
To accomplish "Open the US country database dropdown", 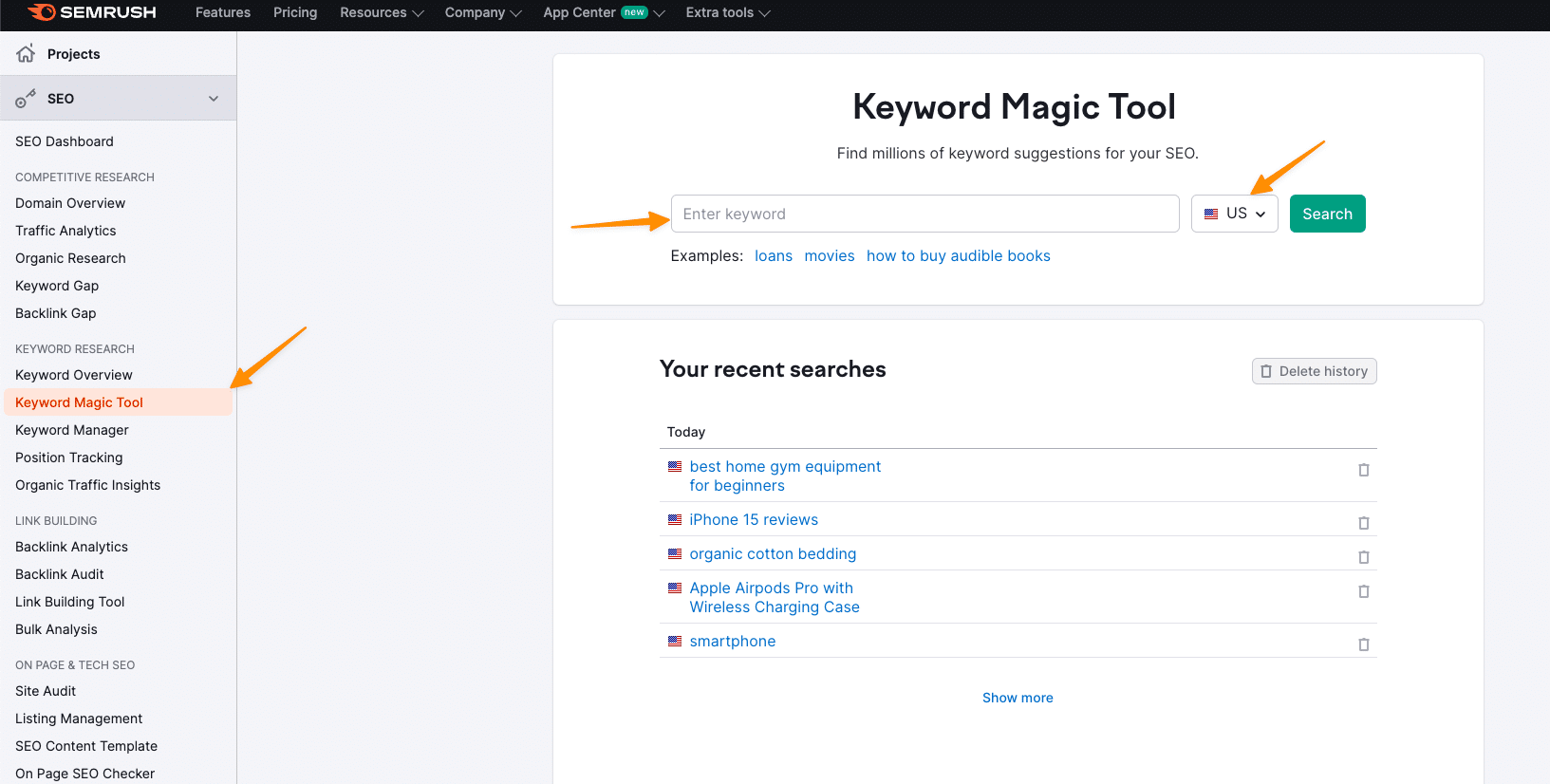I will tap(1235, 214).
